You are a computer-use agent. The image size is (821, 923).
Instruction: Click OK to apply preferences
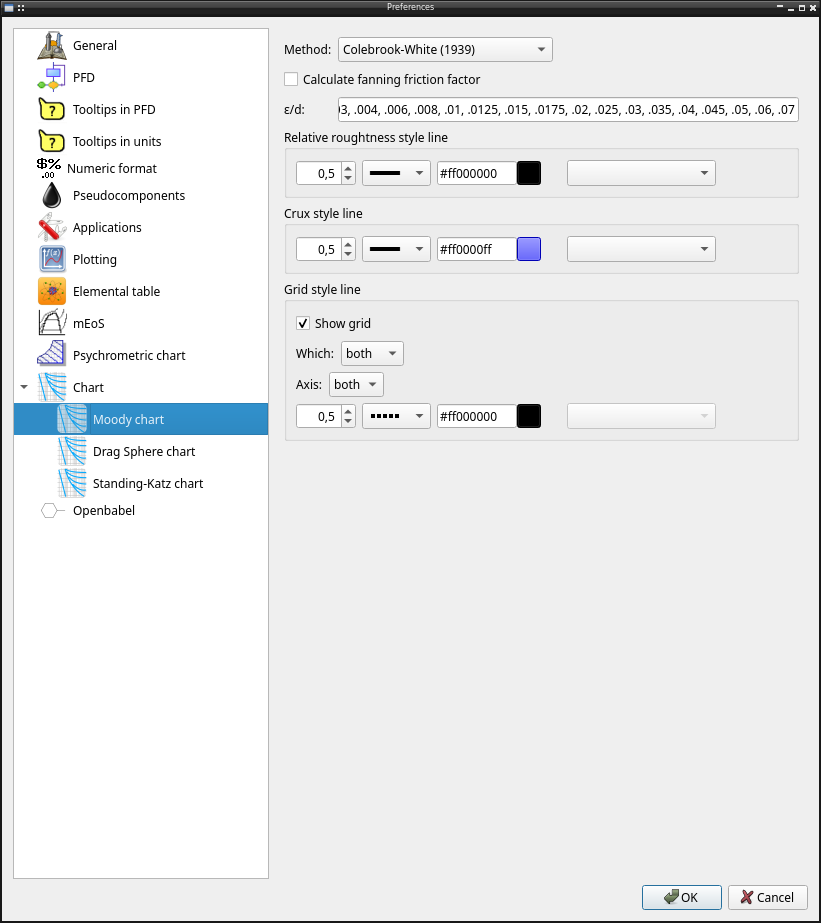pyautogui.click(x=682, y=897)
